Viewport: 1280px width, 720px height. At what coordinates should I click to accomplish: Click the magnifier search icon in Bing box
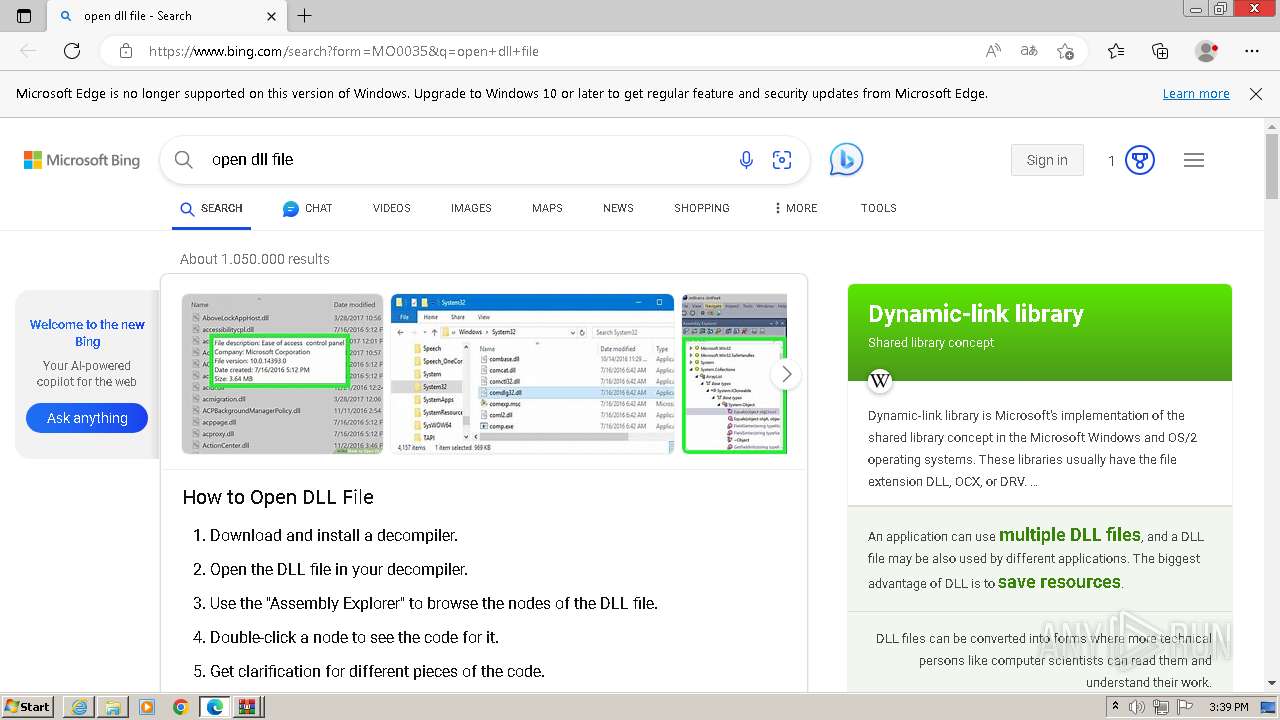[x=184, y=160]
